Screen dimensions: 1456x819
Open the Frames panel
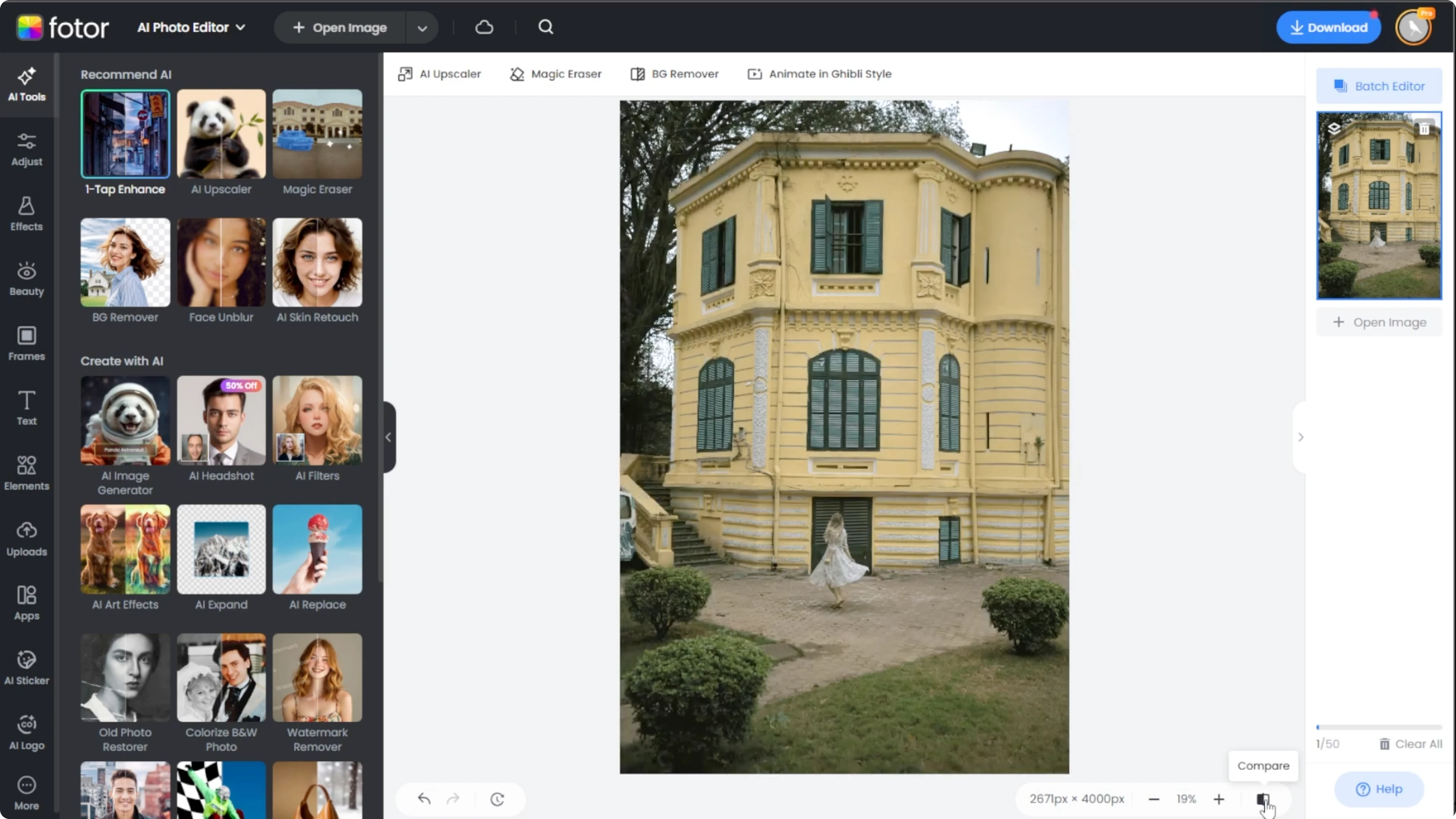(27, 344)
